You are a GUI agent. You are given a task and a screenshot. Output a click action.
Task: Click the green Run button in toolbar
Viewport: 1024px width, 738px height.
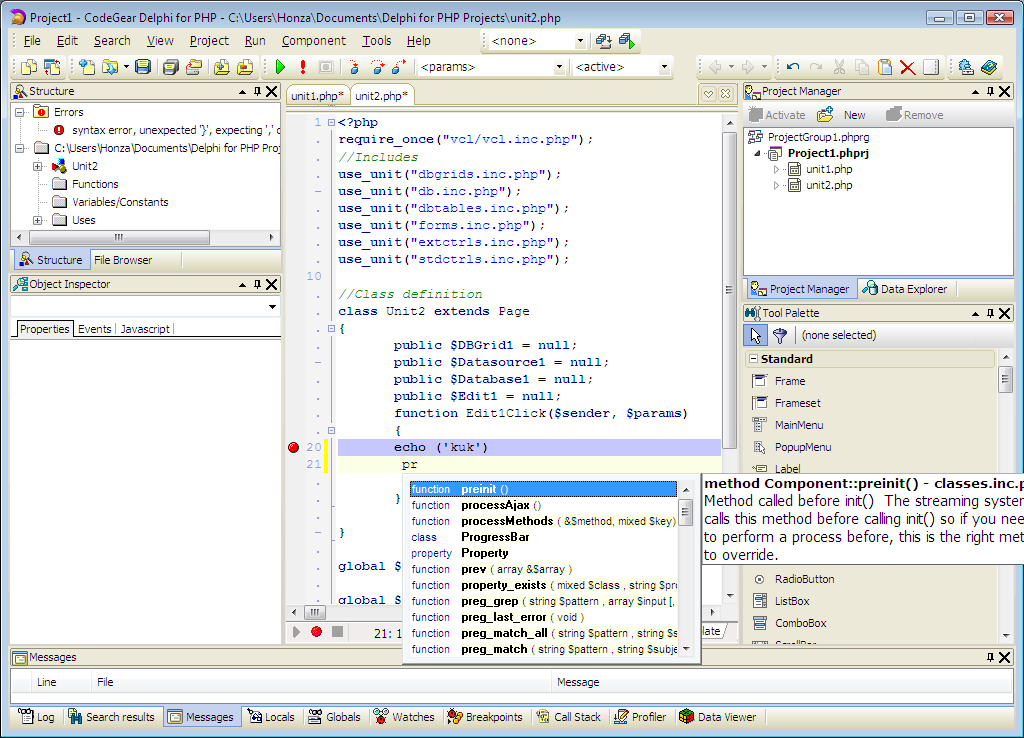[280, 67]
